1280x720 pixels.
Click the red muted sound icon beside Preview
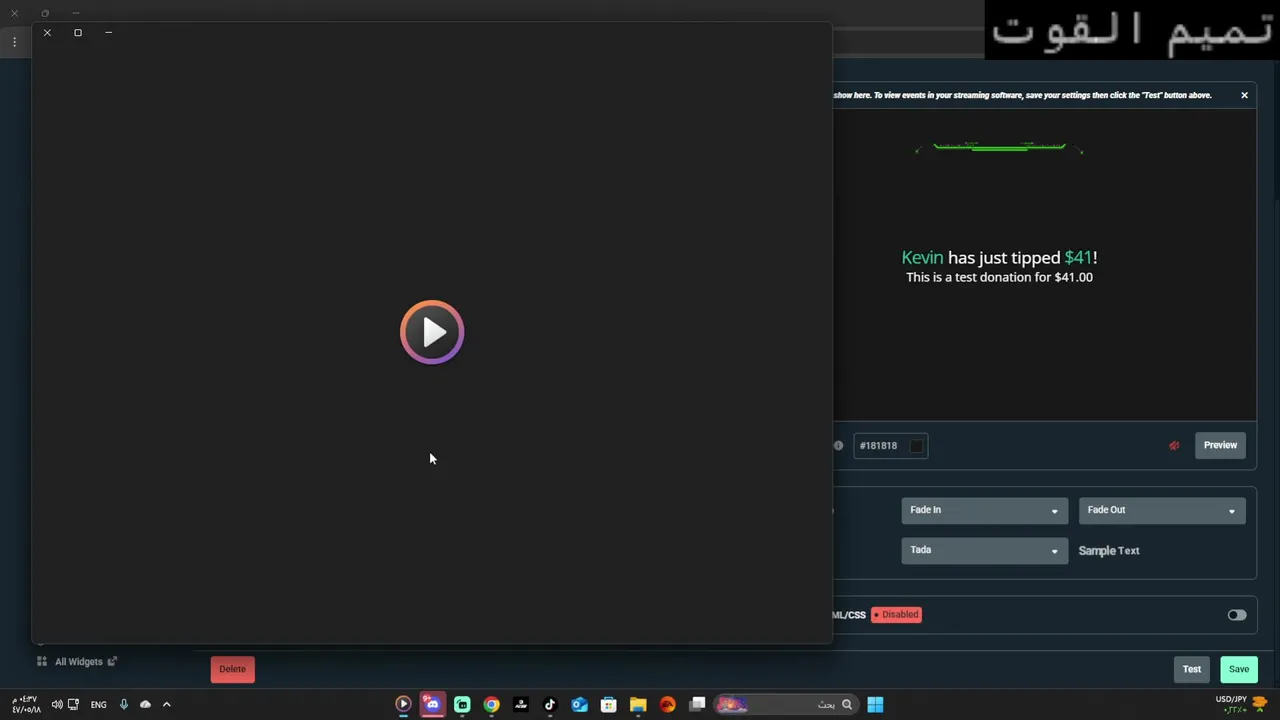[1174, 445]
